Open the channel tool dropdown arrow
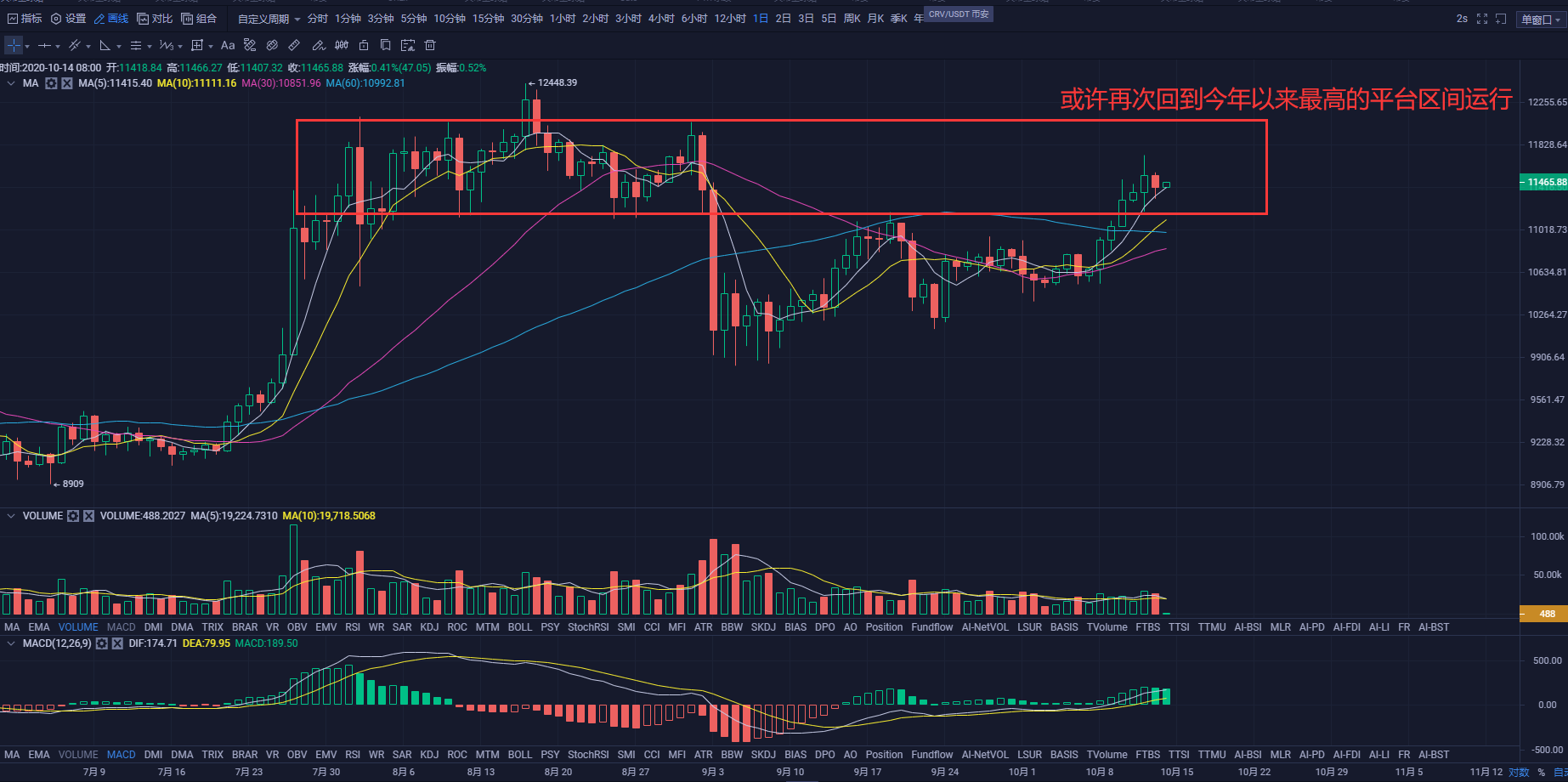 tap(88, 47)
